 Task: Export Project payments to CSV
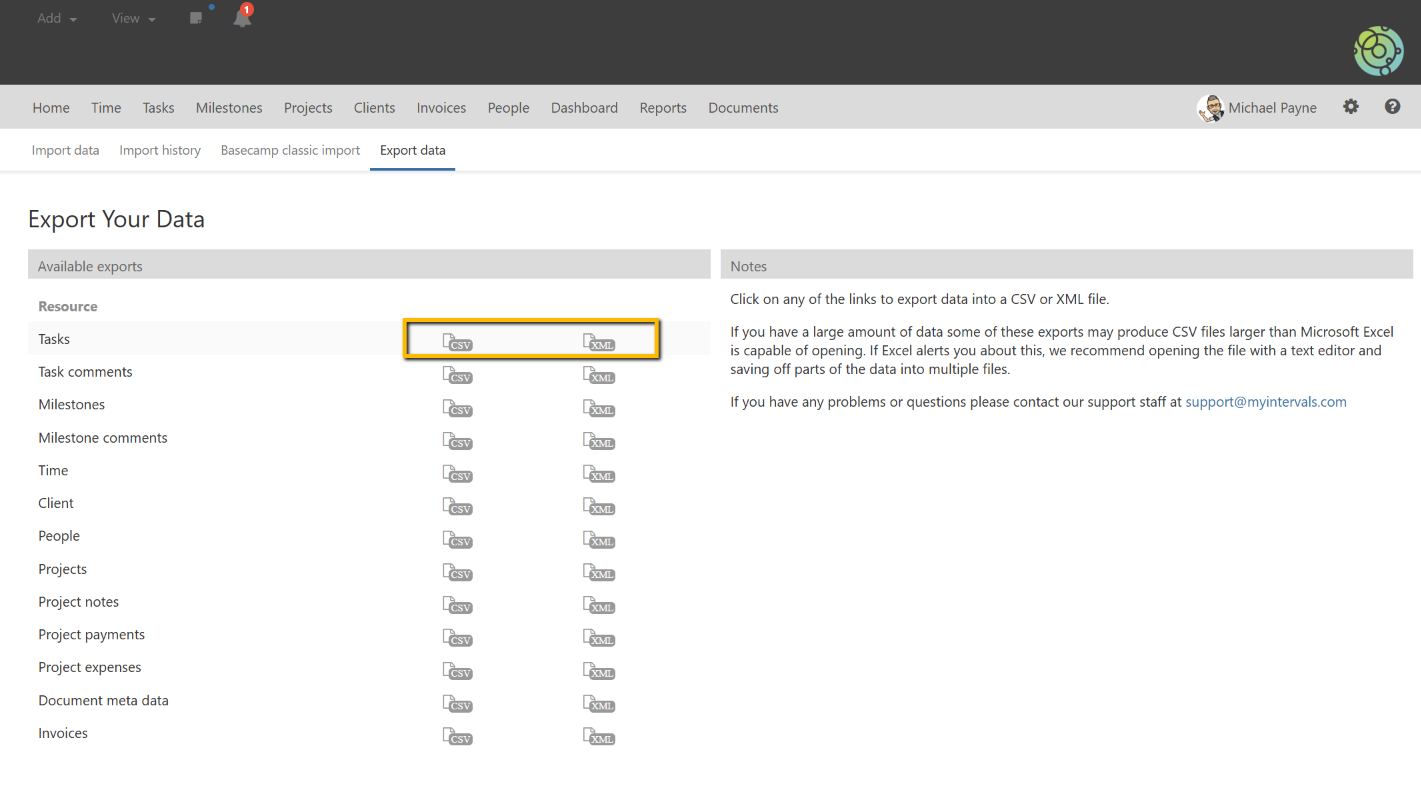(457, 639)
